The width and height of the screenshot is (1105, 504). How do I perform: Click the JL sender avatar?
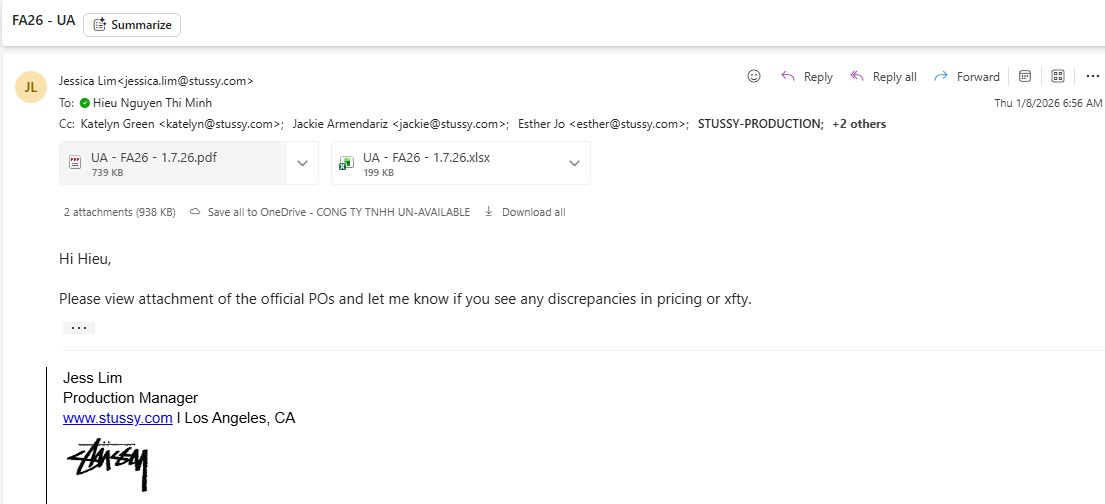click(x=31, y=87)
